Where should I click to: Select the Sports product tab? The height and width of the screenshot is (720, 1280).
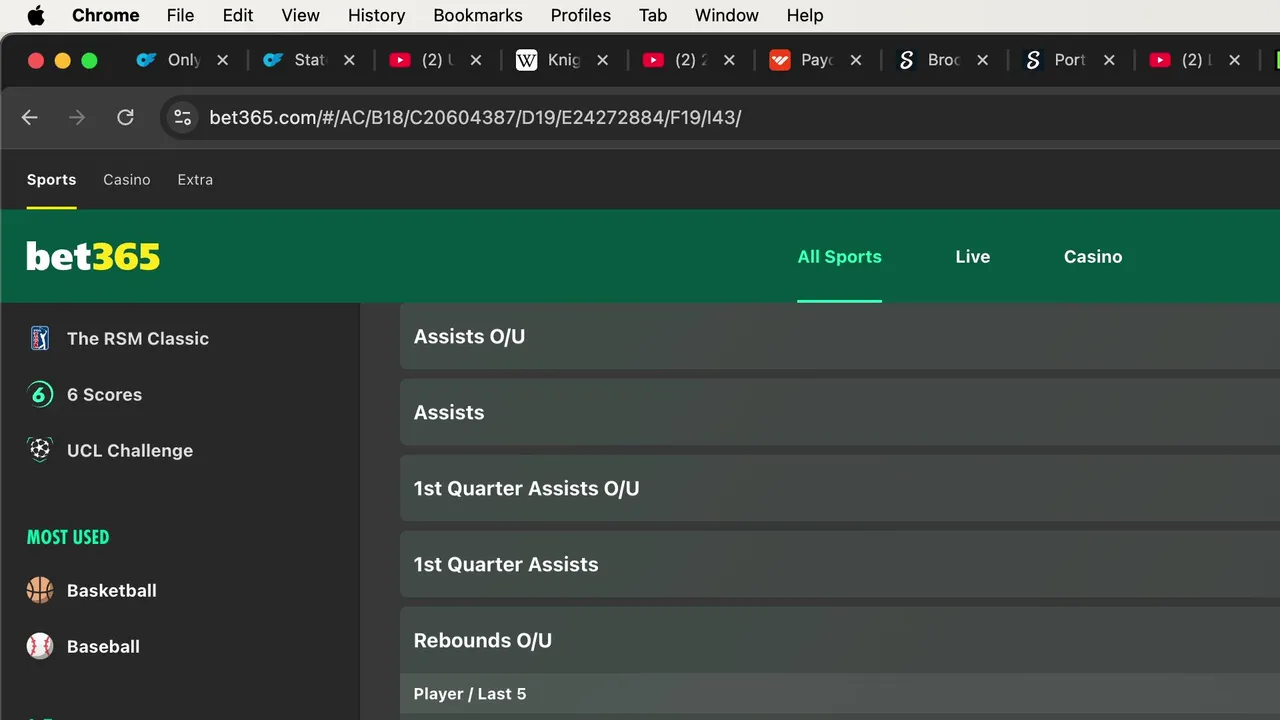coord(51,180)
